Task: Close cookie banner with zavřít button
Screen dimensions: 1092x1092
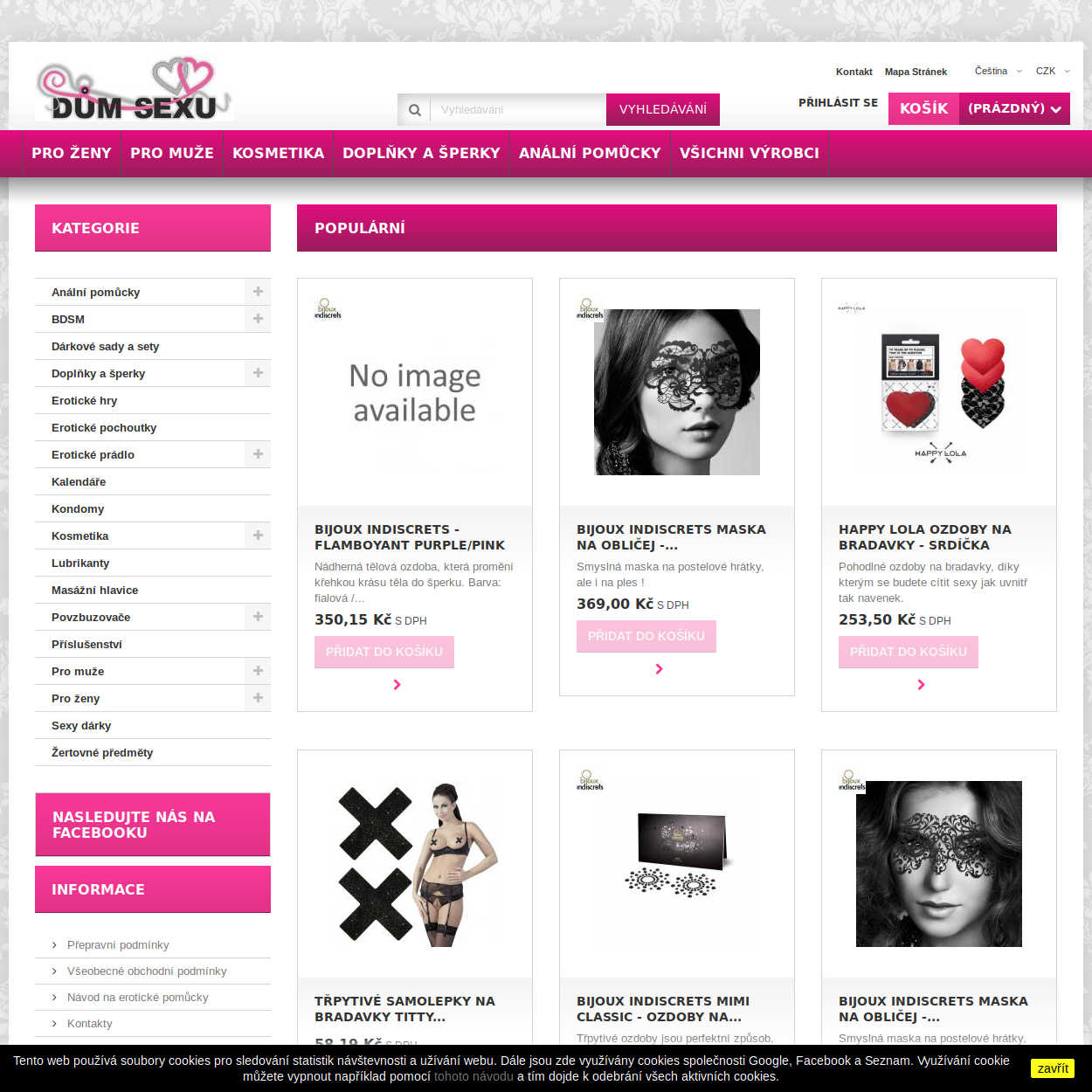Action: tap(1053, 1068)
